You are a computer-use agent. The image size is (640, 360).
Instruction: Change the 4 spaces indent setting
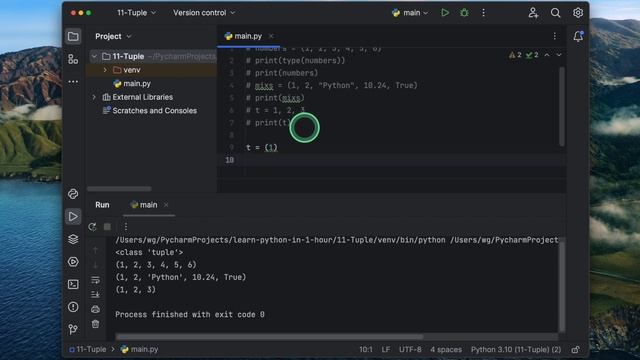446,350
